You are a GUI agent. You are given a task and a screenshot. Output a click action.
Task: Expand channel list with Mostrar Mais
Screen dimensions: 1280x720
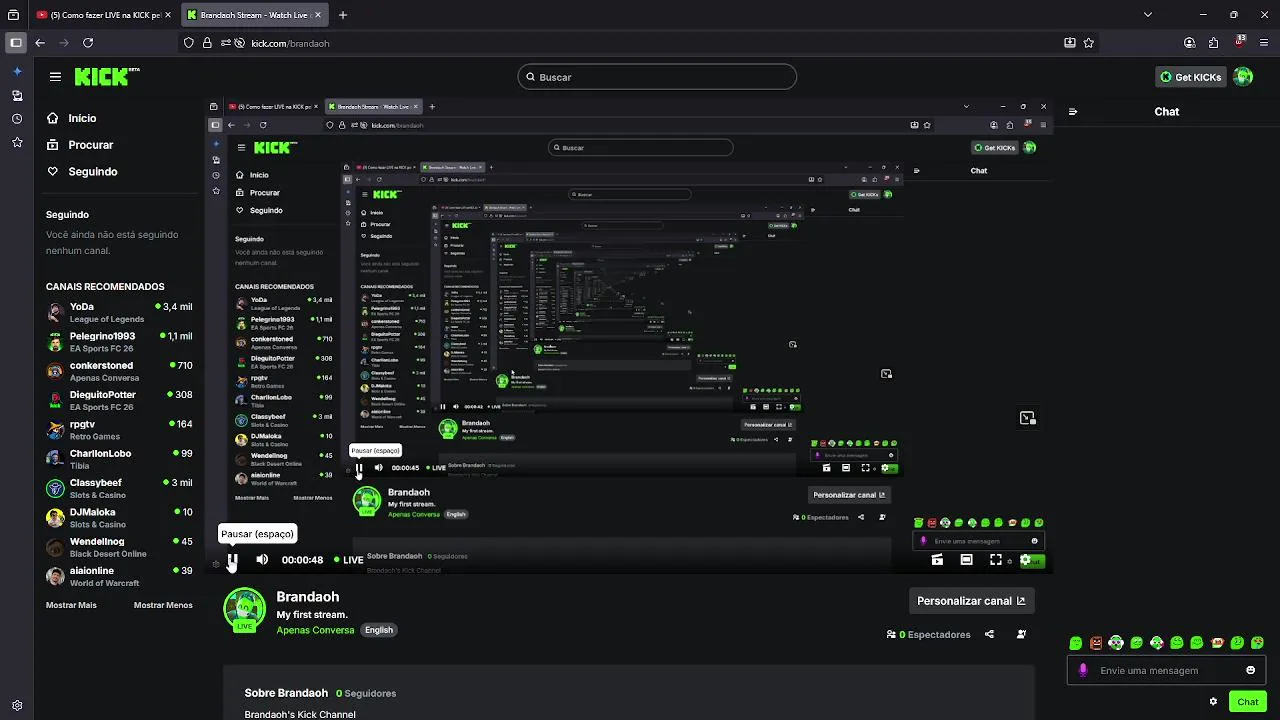pyautogui.click(x=71, y=605)
